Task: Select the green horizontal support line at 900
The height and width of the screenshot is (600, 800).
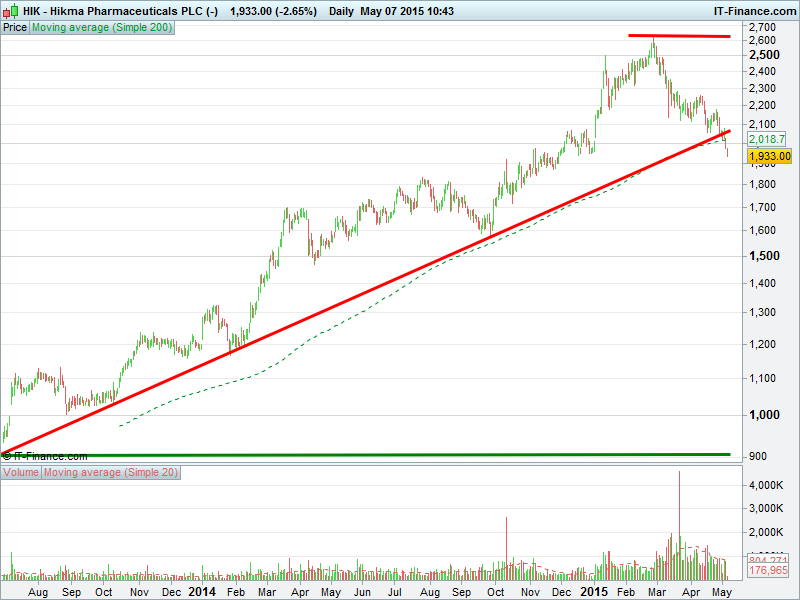Action: point(366,454)
